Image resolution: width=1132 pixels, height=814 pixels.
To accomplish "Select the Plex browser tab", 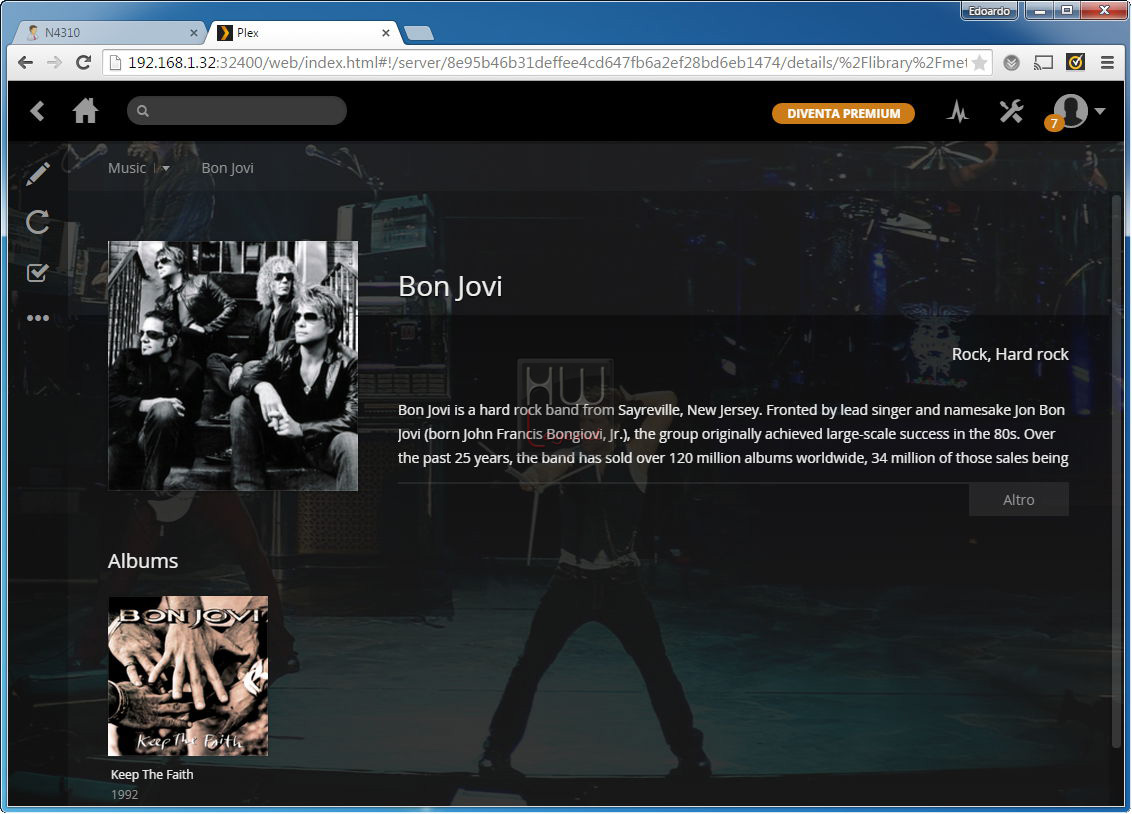I will (303, 32).
